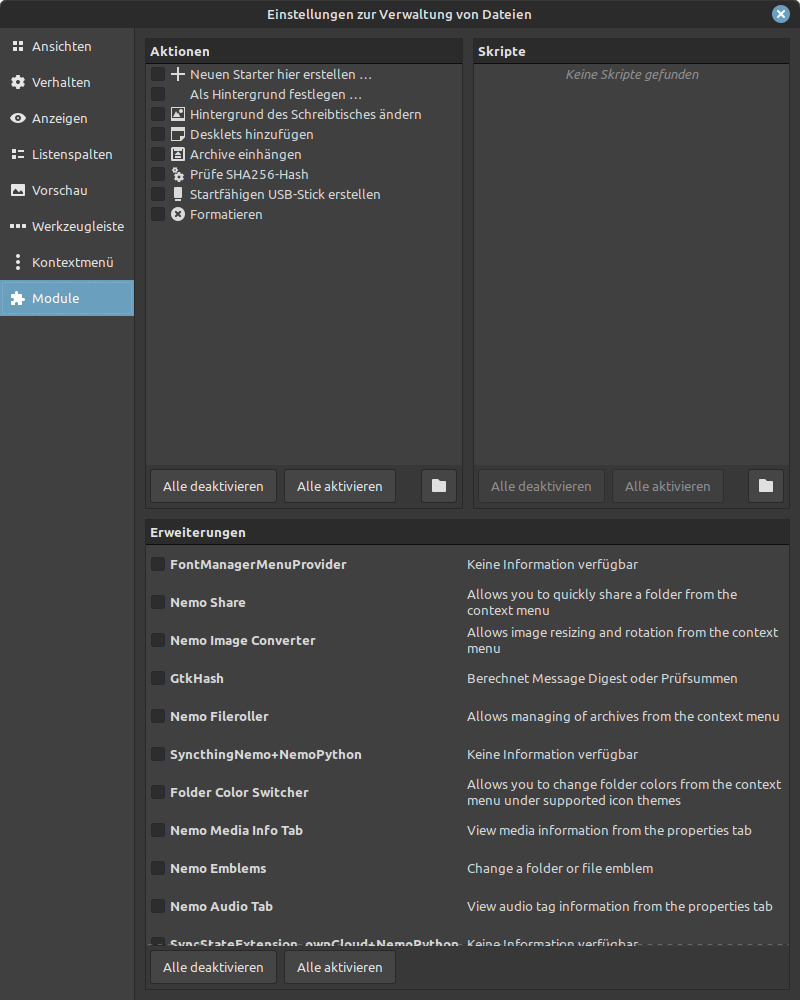Click 'View media information from the properties tab'
800x1000 pixels.
(609, 830)
